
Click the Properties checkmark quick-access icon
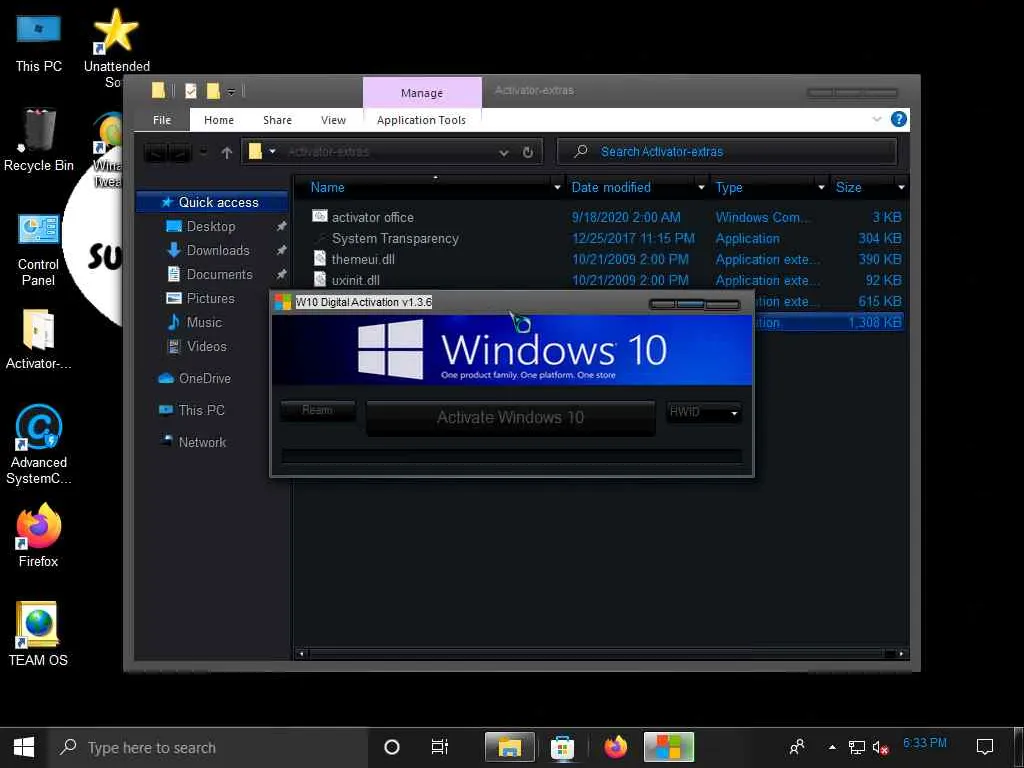[x=191, y=91]
